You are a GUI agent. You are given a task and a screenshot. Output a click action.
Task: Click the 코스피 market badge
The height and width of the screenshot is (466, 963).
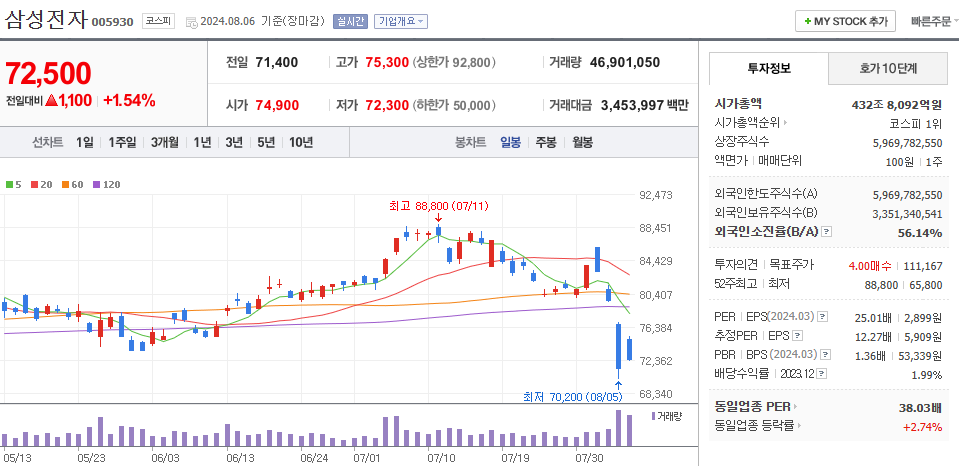158,21
